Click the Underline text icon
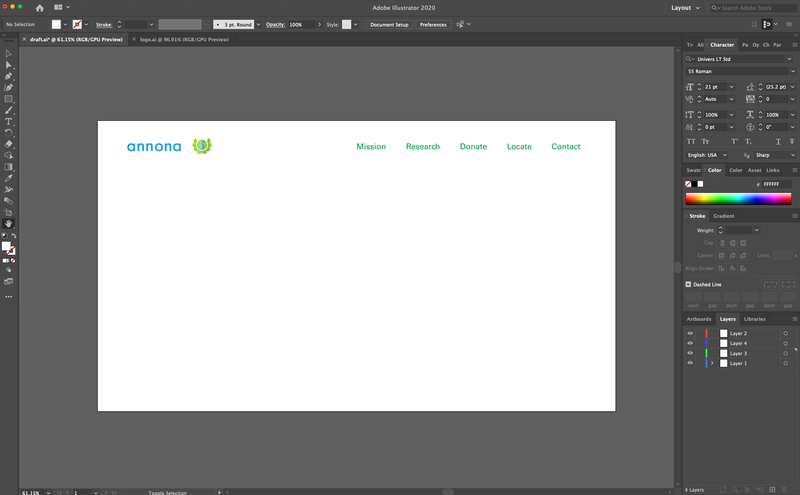800x495 pixels. point(778,141)
